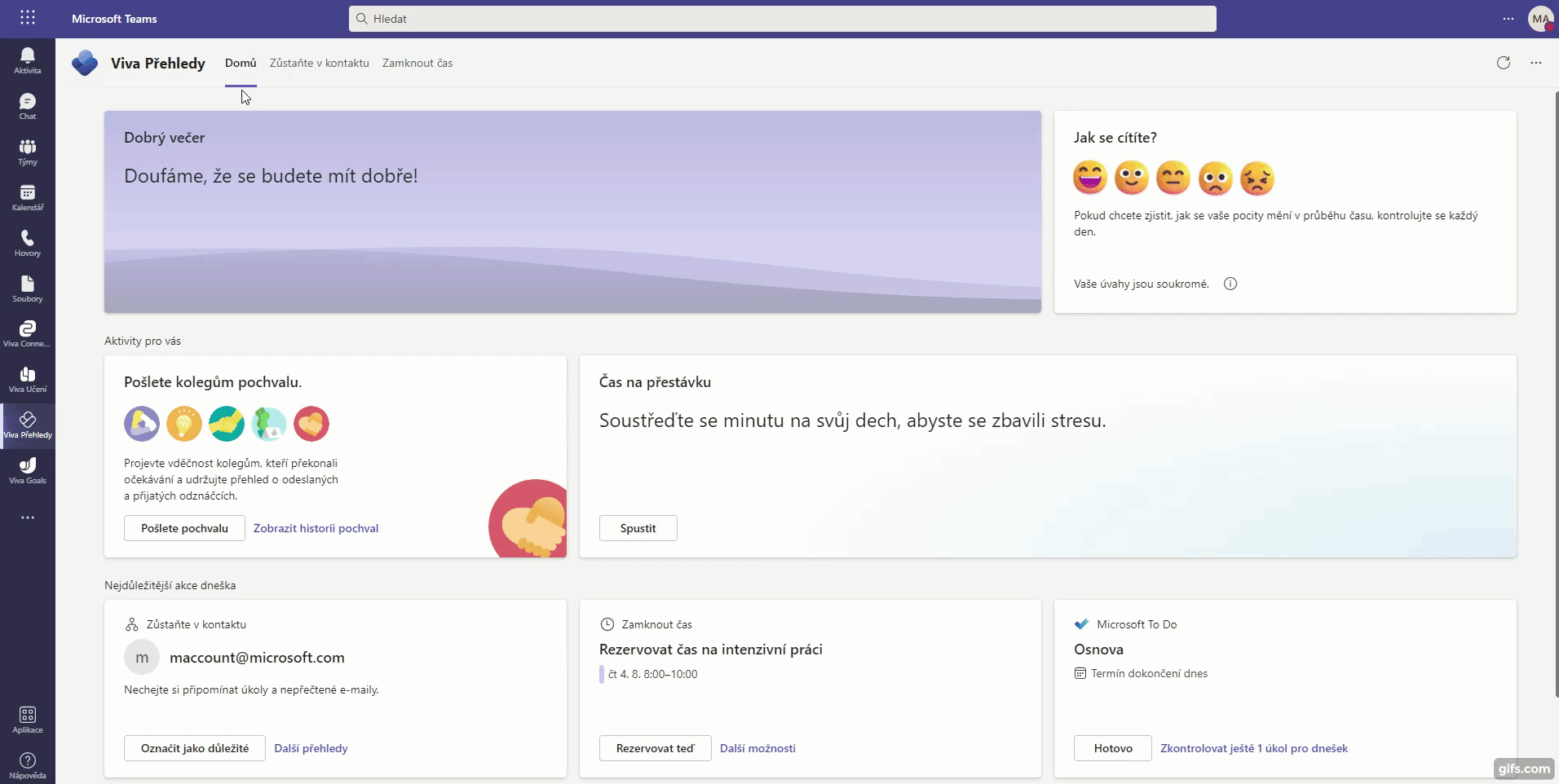The image size is (1559, 784).
Task: Open Kalendář in the sidebar
Action: coord(28,197)
